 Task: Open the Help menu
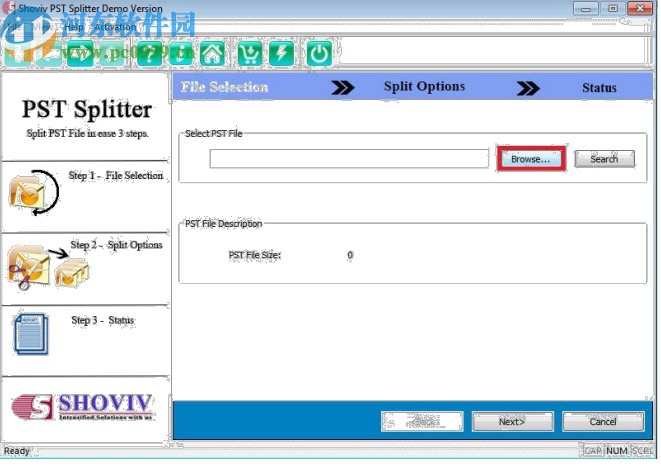(74, 27)
